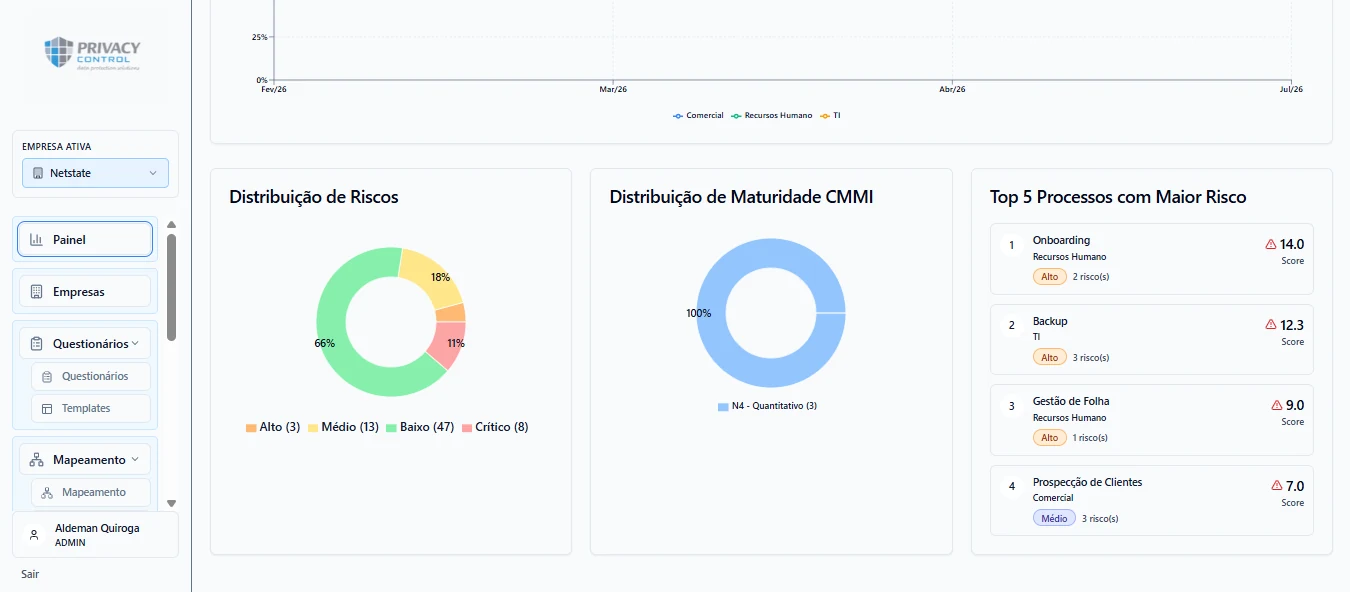Toggle the Recursos Humano series in legend

pyautogui.click(x=772, y=116)
